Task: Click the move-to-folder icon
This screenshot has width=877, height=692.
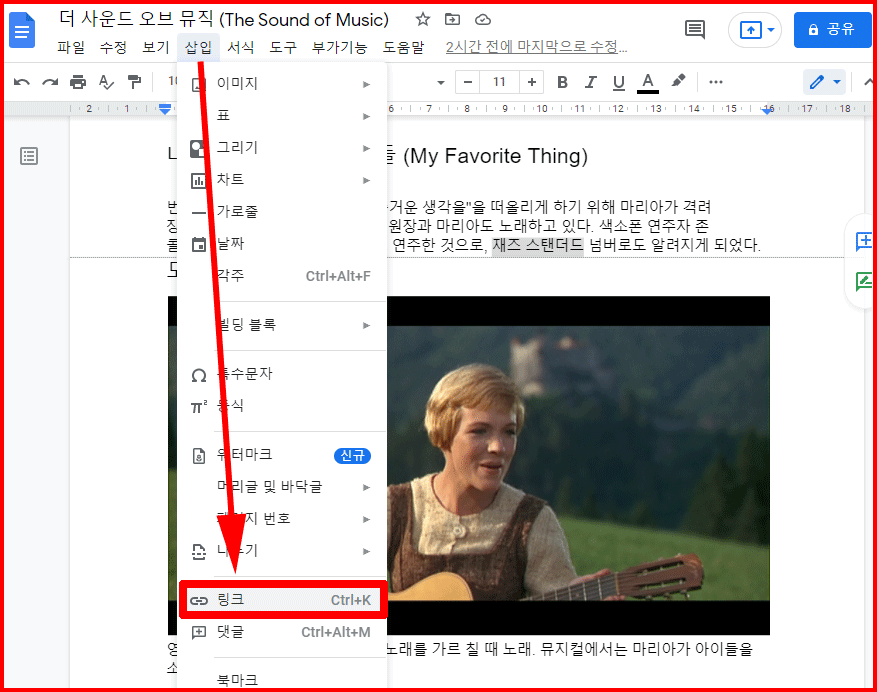Action: pyautogui.click(x=452, y=20)
